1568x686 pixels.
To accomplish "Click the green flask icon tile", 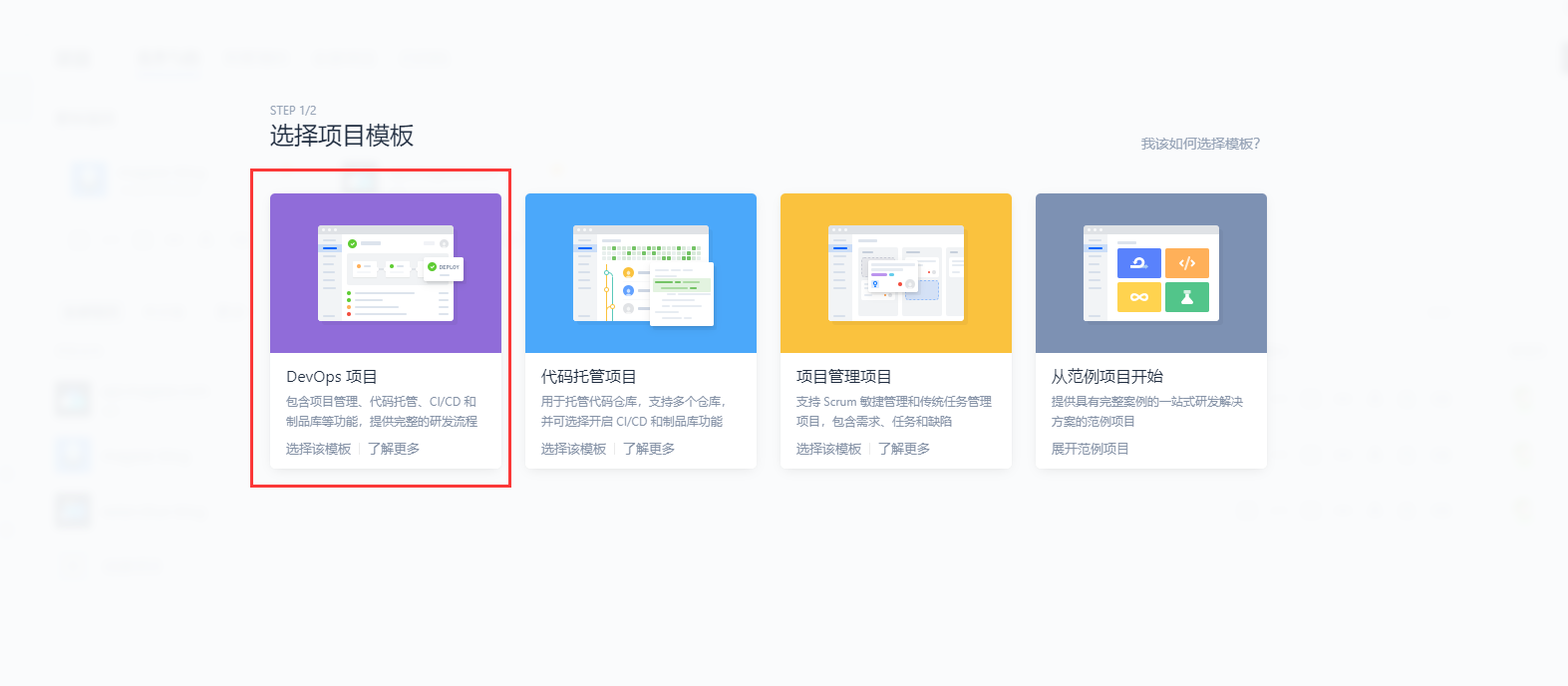I will (x=1187, y=297).
